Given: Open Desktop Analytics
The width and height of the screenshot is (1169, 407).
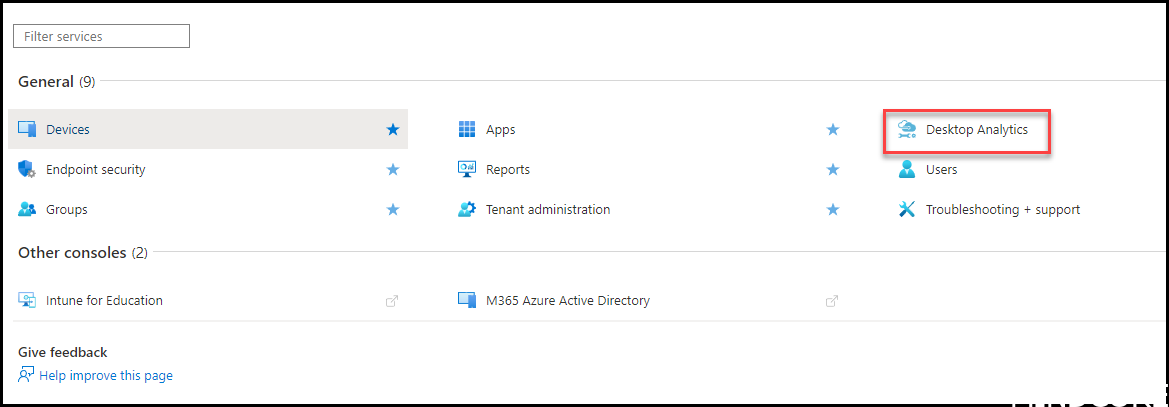Looking at the screenshot, I should point(977,130).
